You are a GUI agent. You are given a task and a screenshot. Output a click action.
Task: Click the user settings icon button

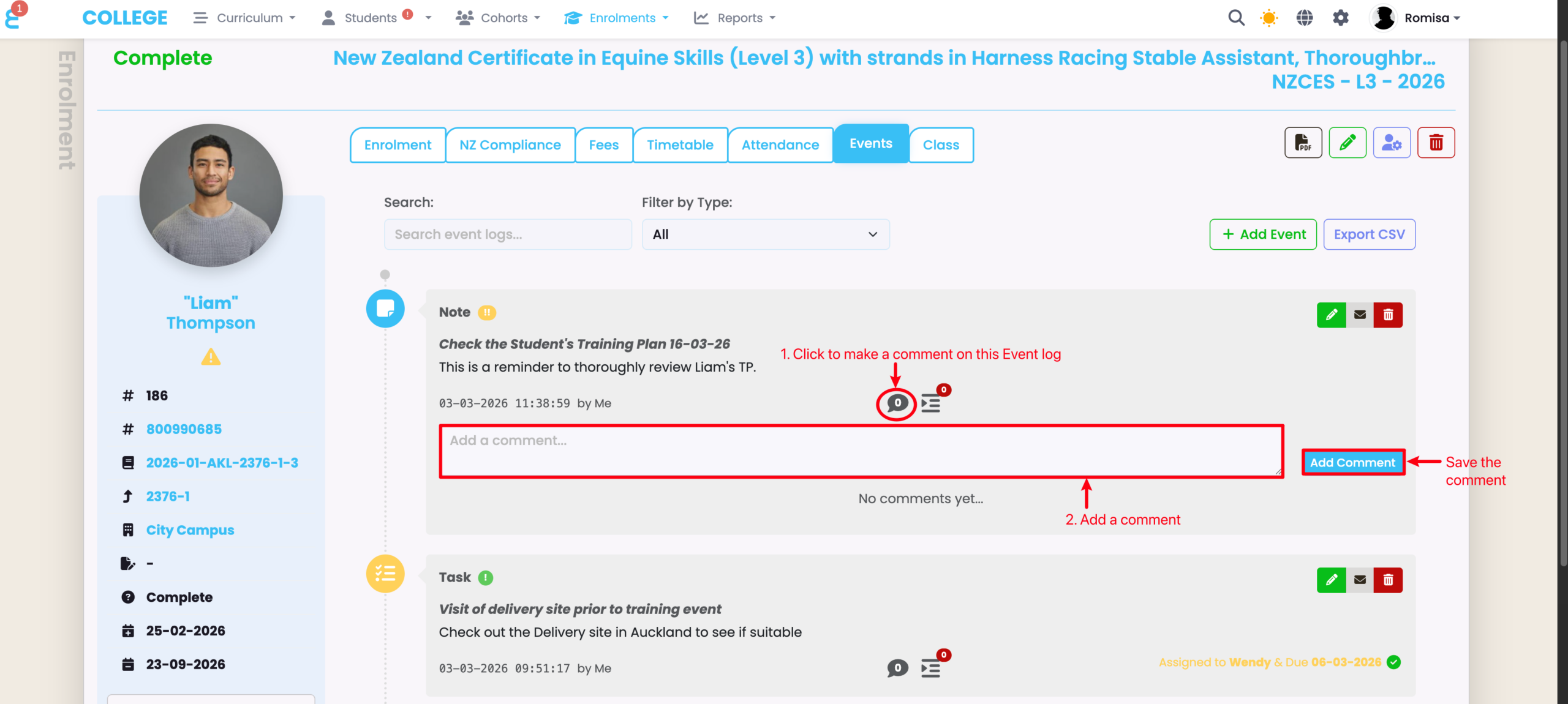tap(1391, 143)
